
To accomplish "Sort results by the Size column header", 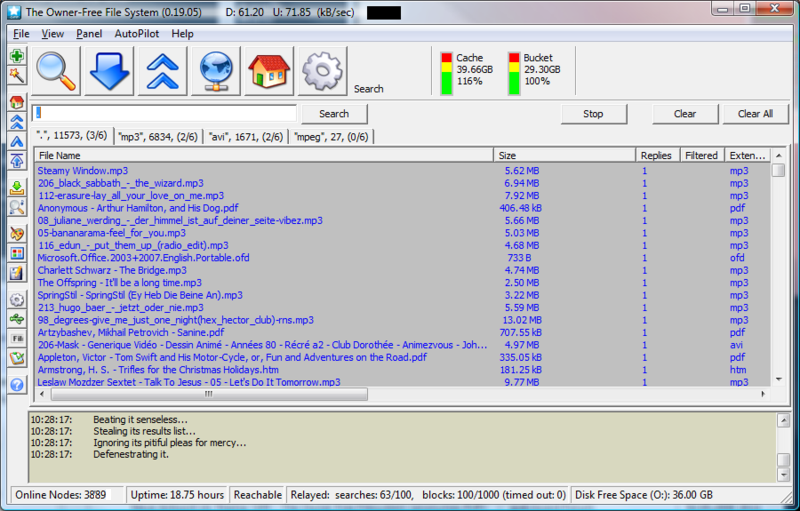I will tap(565, 155).
